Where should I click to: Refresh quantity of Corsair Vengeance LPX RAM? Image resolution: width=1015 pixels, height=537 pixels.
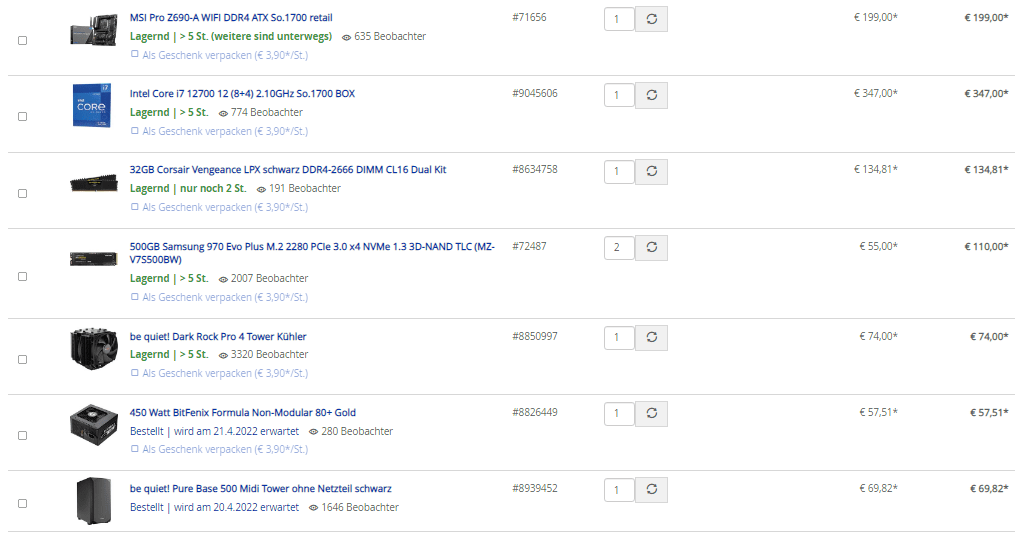pos(651,171)
